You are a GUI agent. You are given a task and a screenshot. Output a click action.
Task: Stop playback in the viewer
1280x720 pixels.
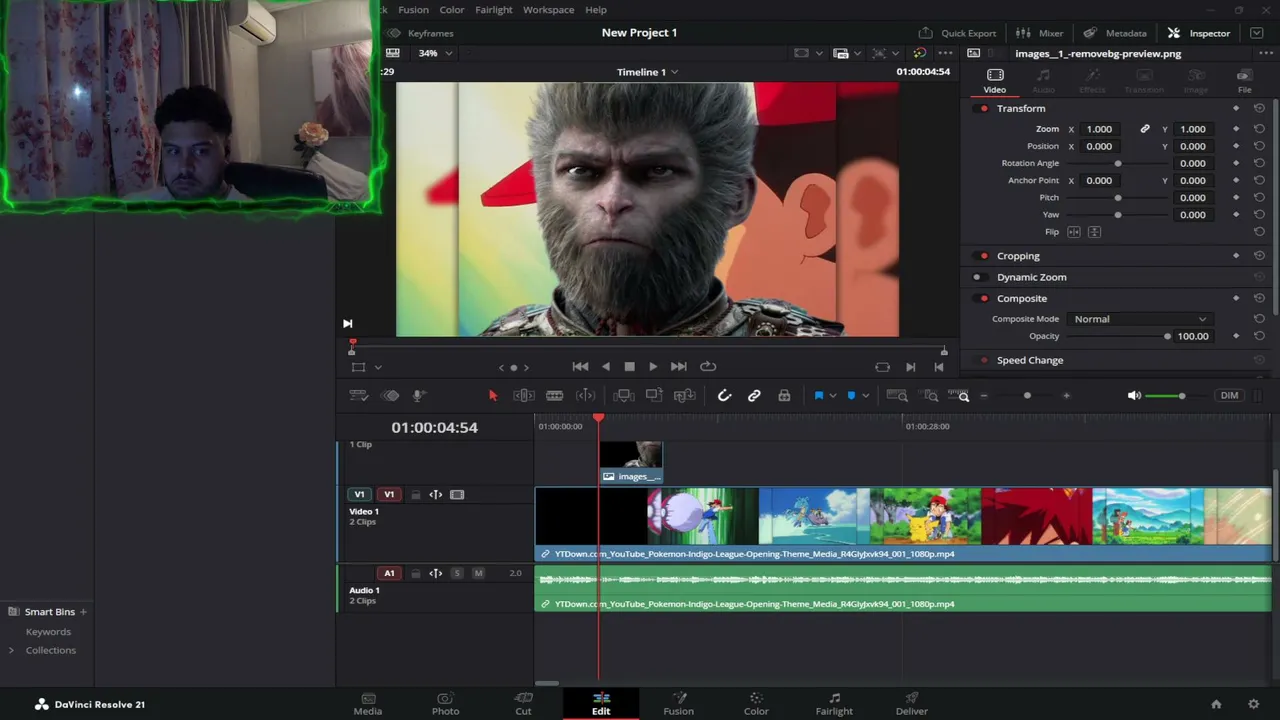click(629, 367)
